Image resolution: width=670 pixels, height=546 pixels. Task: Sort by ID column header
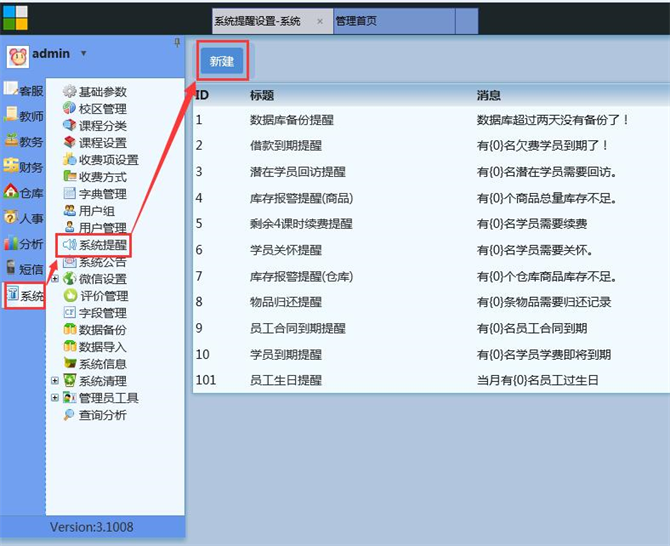tap(202, 95)
